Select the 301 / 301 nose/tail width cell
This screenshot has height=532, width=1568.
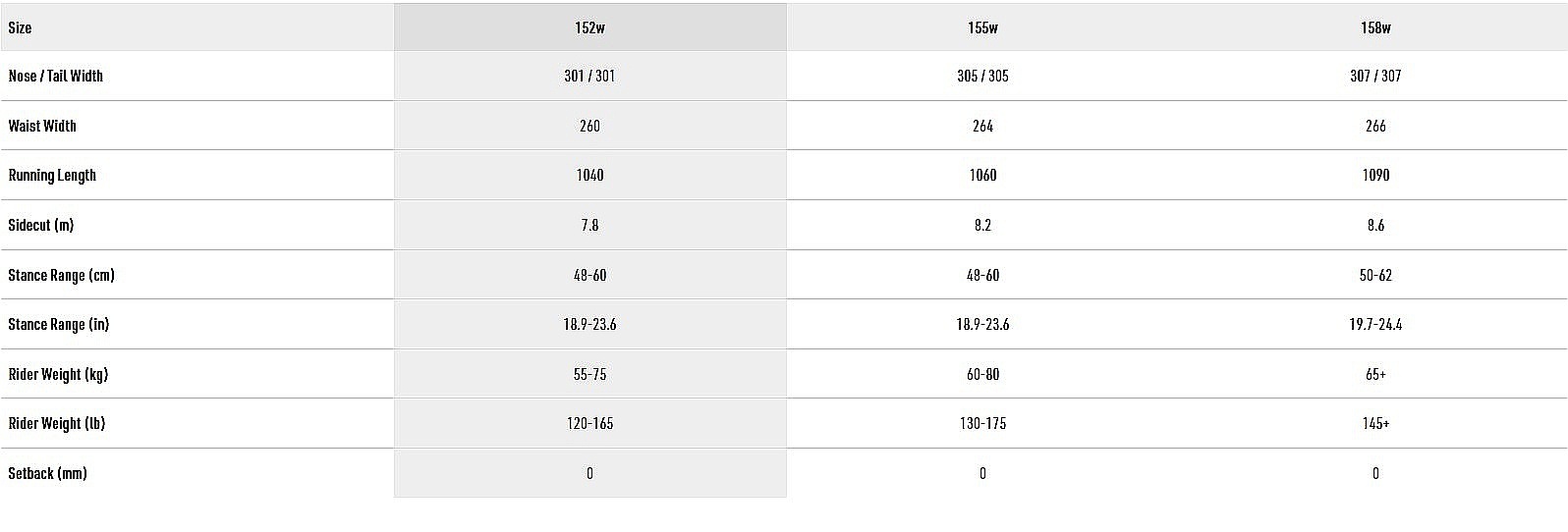pos(589,76)
